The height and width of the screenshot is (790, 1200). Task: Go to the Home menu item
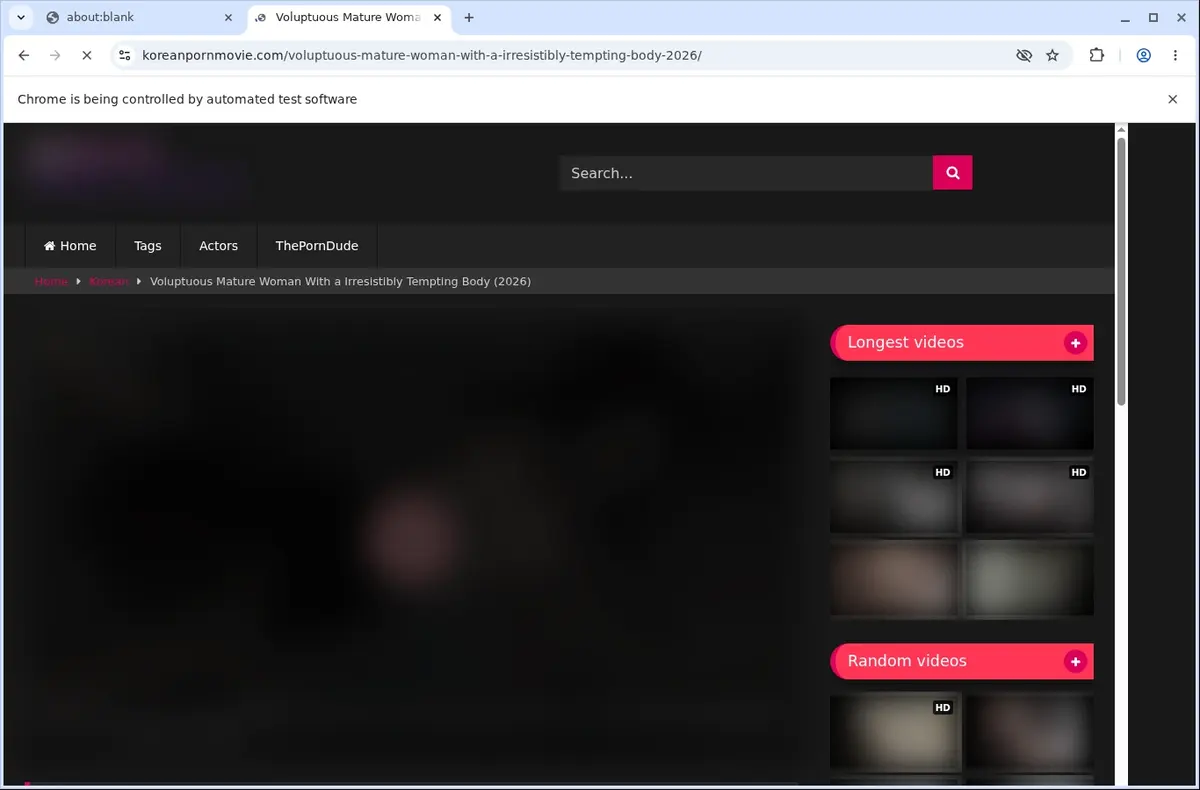coord(70,246)
